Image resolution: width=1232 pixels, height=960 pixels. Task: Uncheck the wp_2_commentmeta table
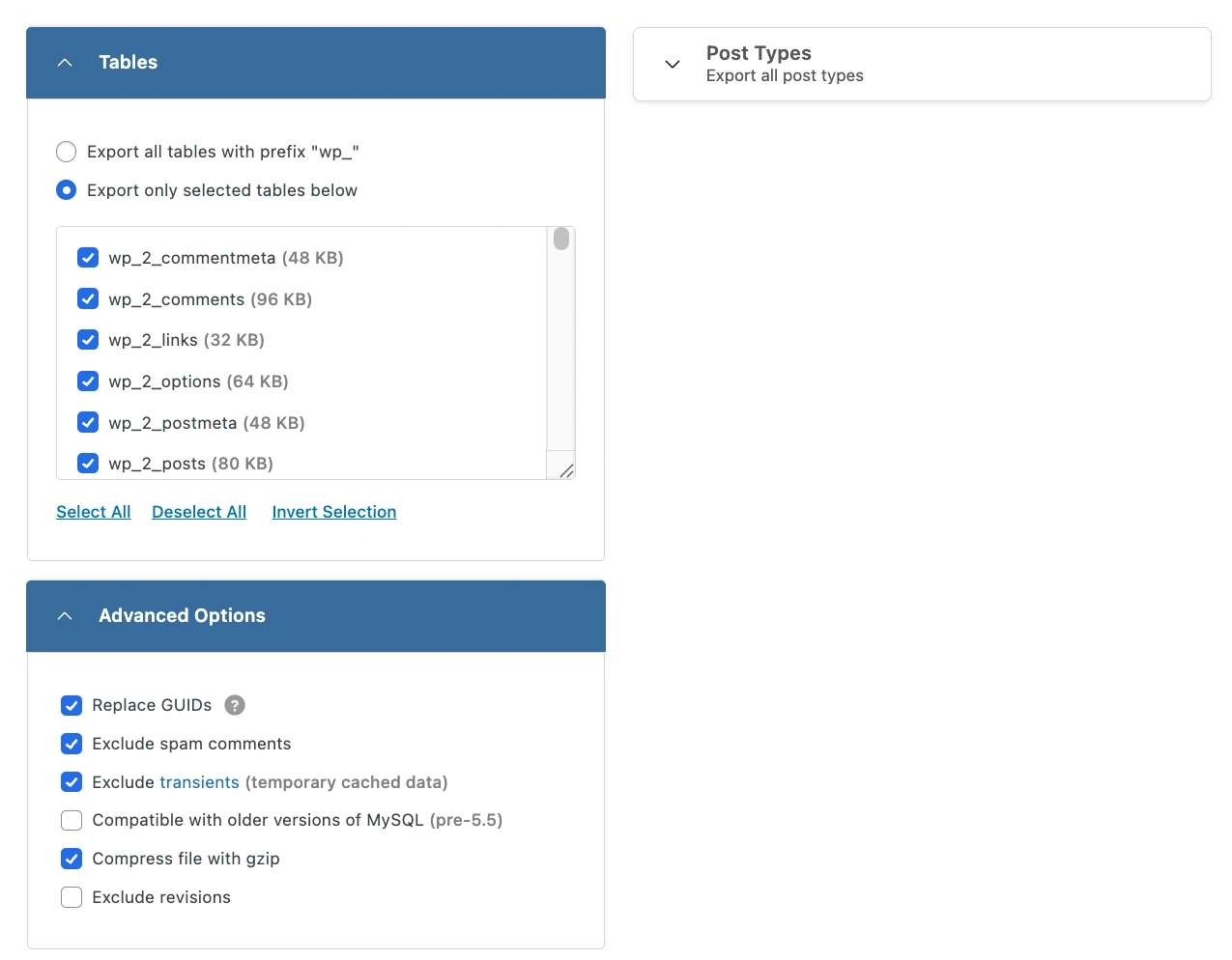click(x=88, y=258)
